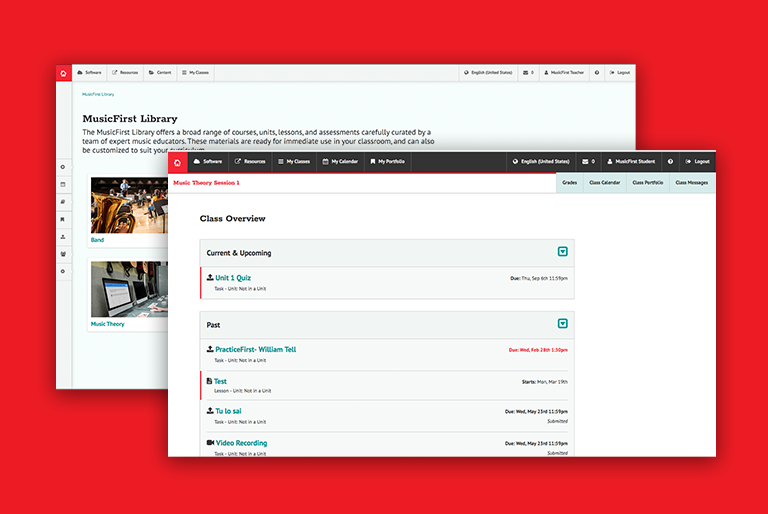Open the Test lesson

(220, 381)
